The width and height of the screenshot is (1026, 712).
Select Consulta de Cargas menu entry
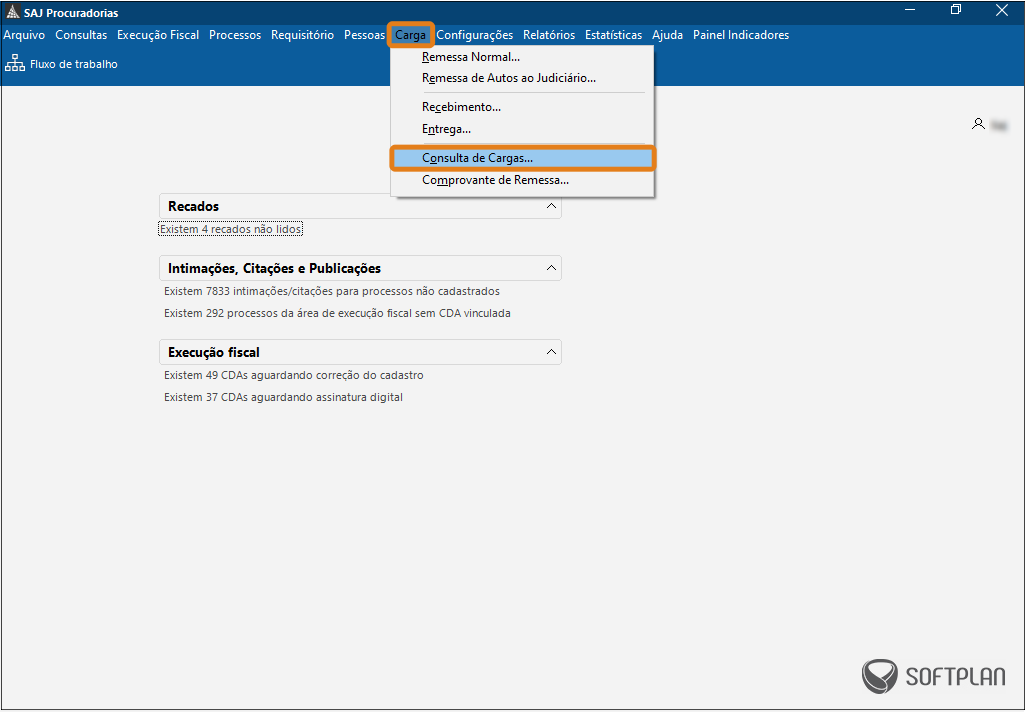pos(477,158)
